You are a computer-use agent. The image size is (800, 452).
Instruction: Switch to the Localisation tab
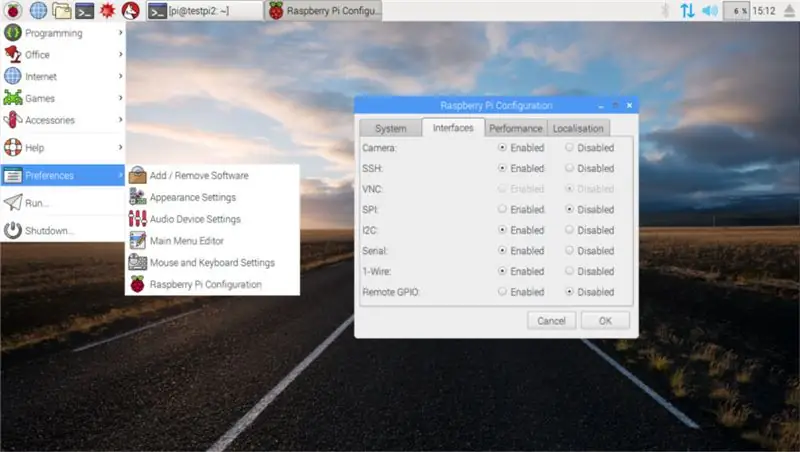(x=578, y=129)
